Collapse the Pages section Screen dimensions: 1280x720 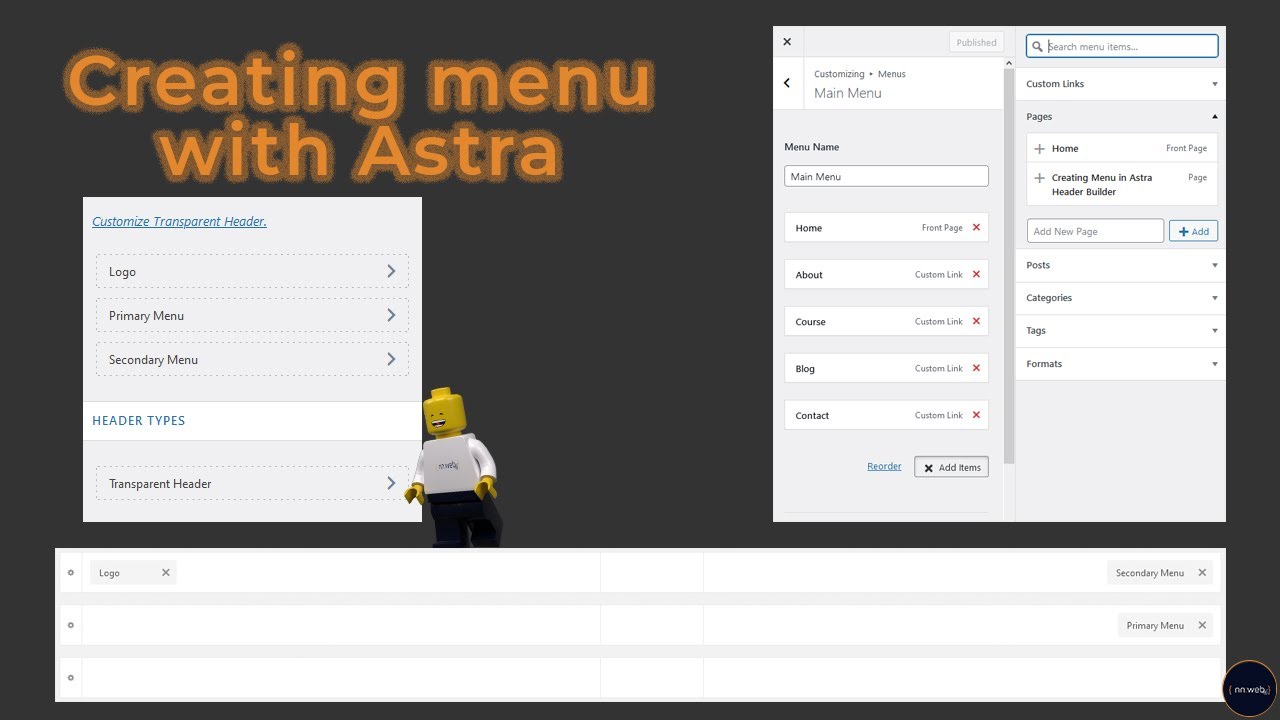tap(1120, 117)
